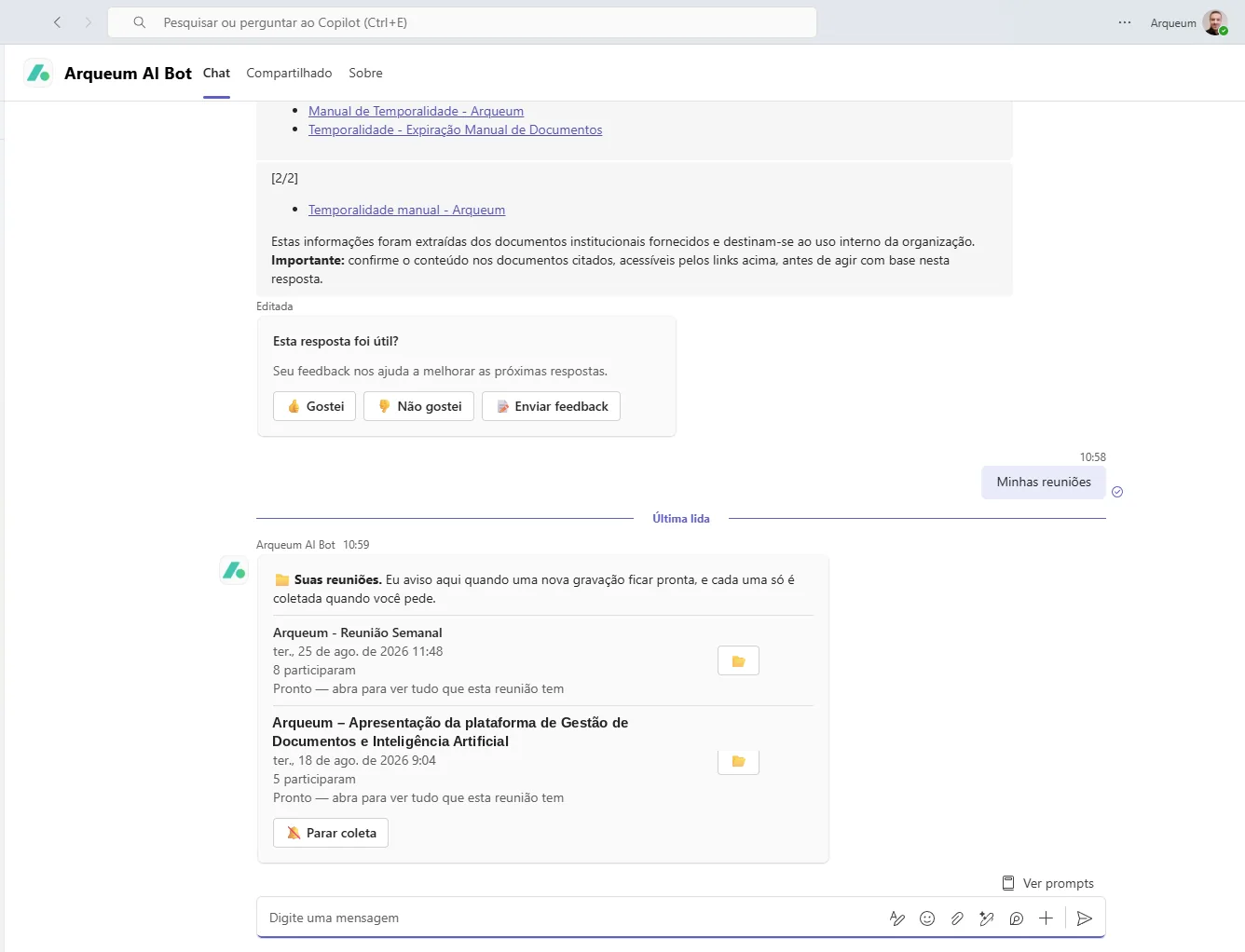The height and width of the screenshot is (952, 1245).
Task: Click the Arqueum user name at top right
Action: 1173,23
